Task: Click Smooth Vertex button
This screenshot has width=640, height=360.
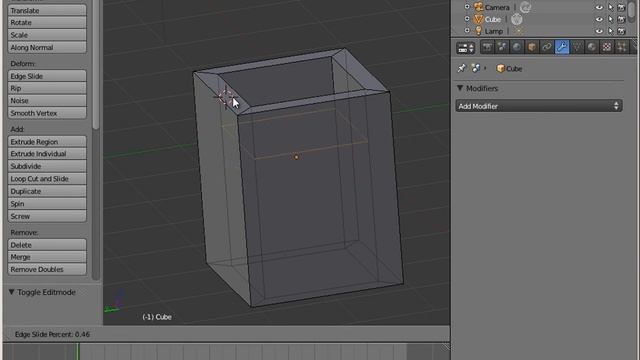Action: click(x=47, y=113)
